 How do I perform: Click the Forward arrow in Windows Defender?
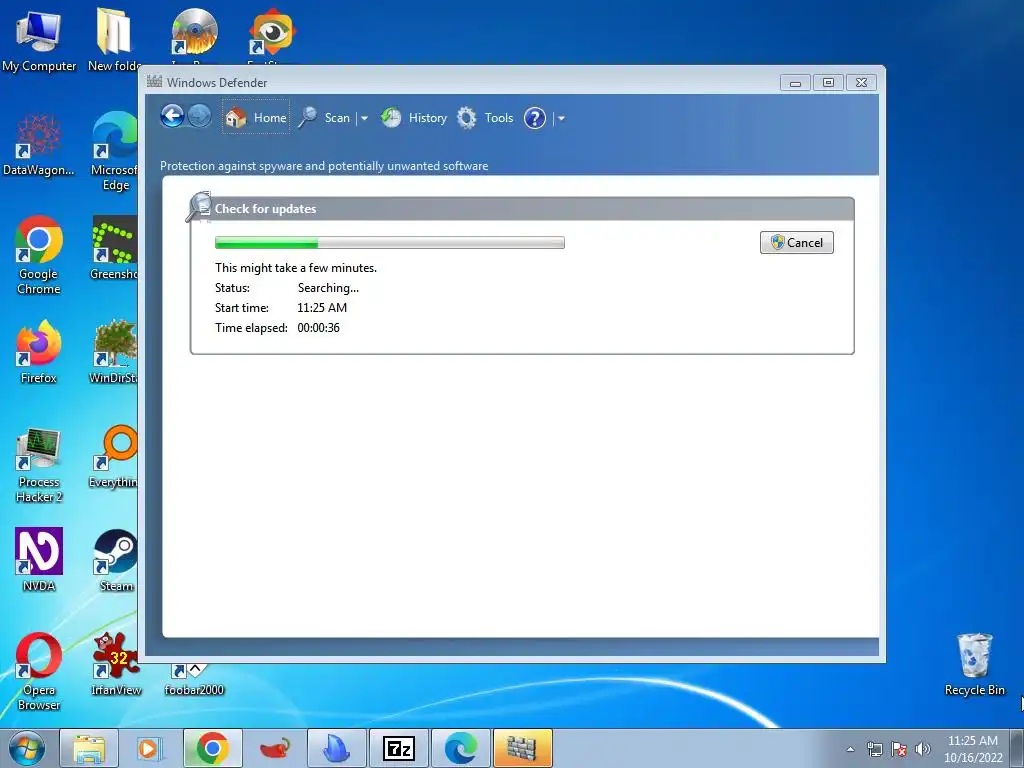pyautogui.click(x=200, y=117)
